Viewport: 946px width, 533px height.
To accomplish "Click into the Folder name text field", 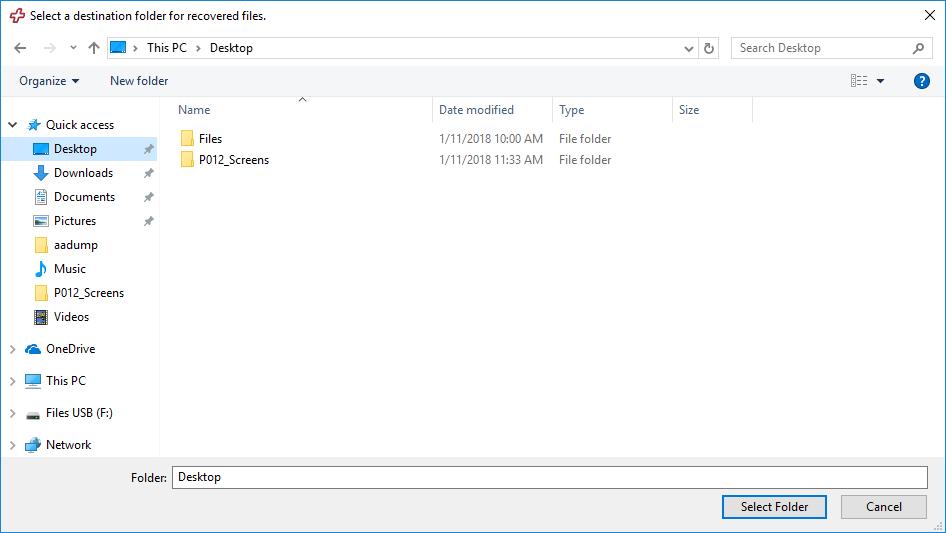I will (549, 477).
